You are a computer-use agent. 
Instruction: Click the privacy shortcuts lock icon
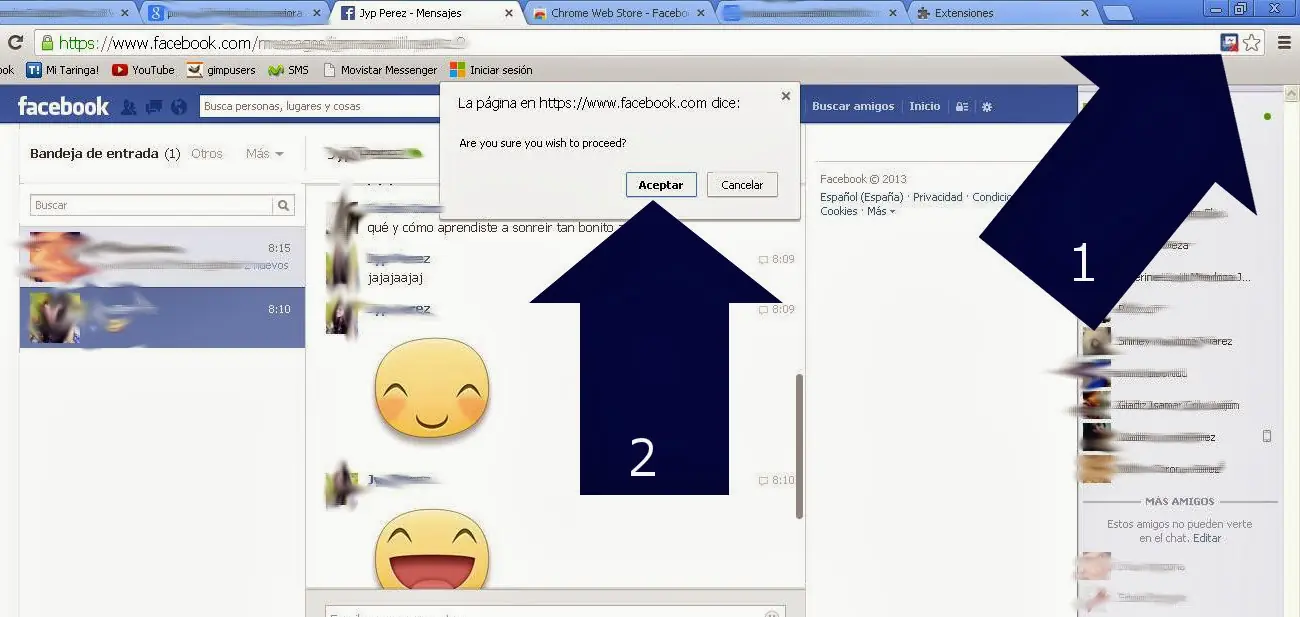click(x=961, y=107)
